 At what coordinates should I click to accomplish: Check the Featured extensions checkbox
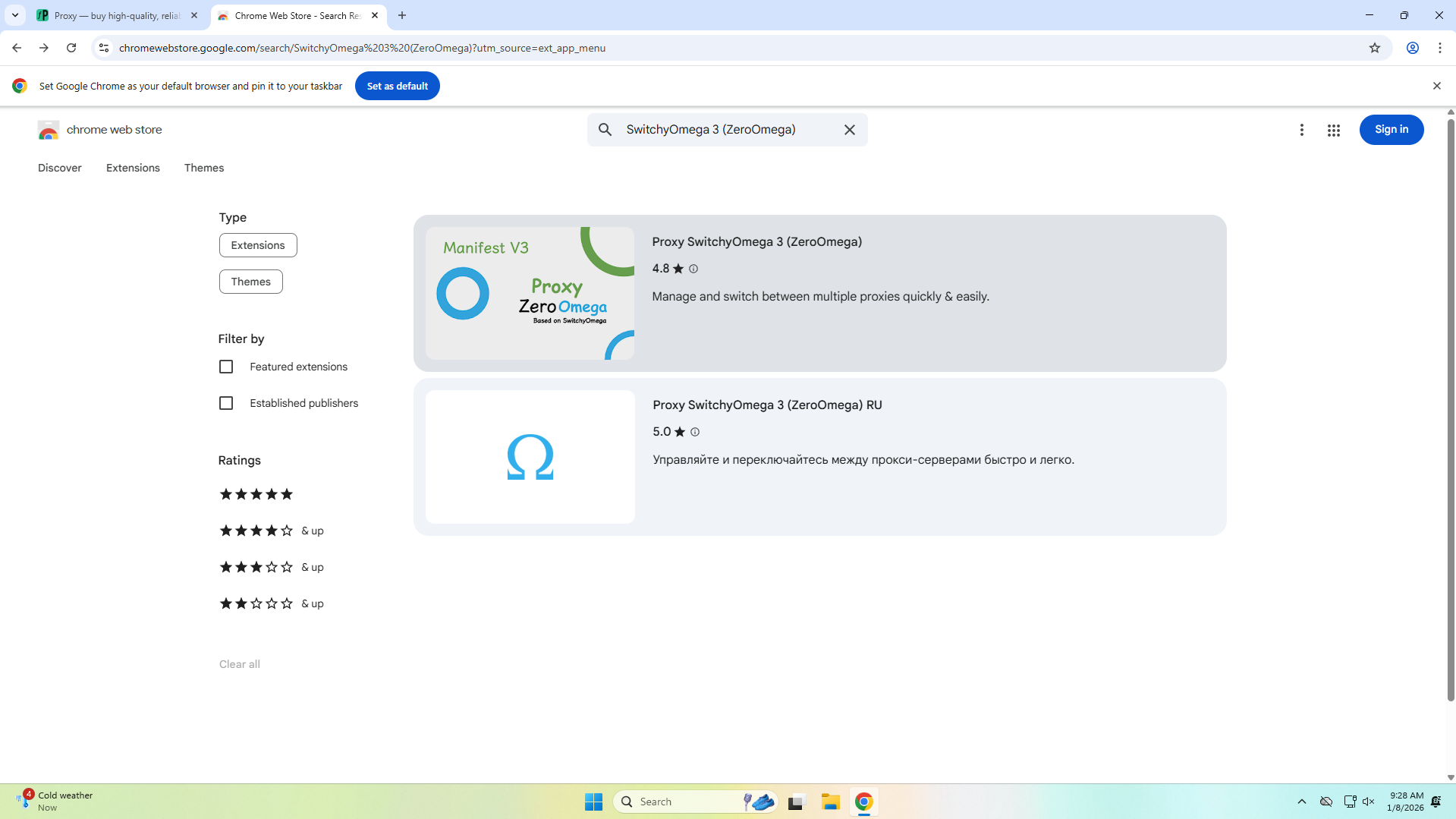point(226,367)
